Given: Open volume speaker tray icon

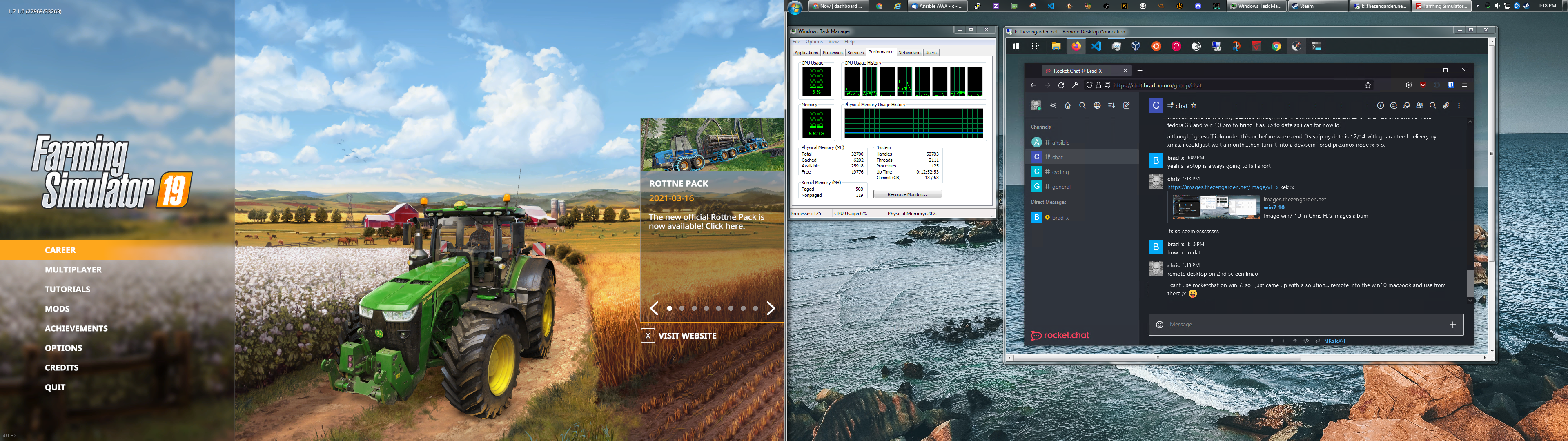Looking at the screenshot, I should coord(1497,5).
